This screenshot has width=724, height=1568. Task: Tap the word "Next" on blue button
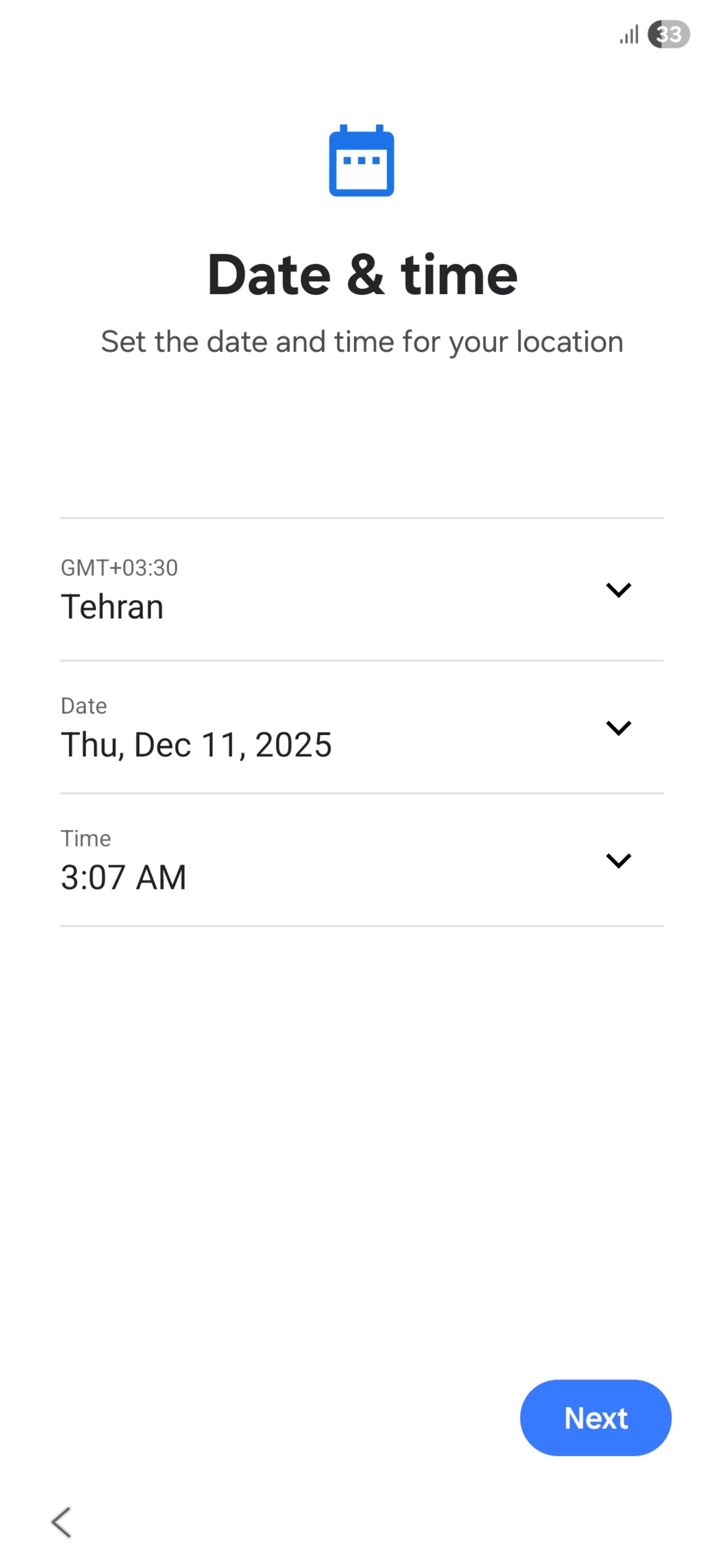point(595,1418)
